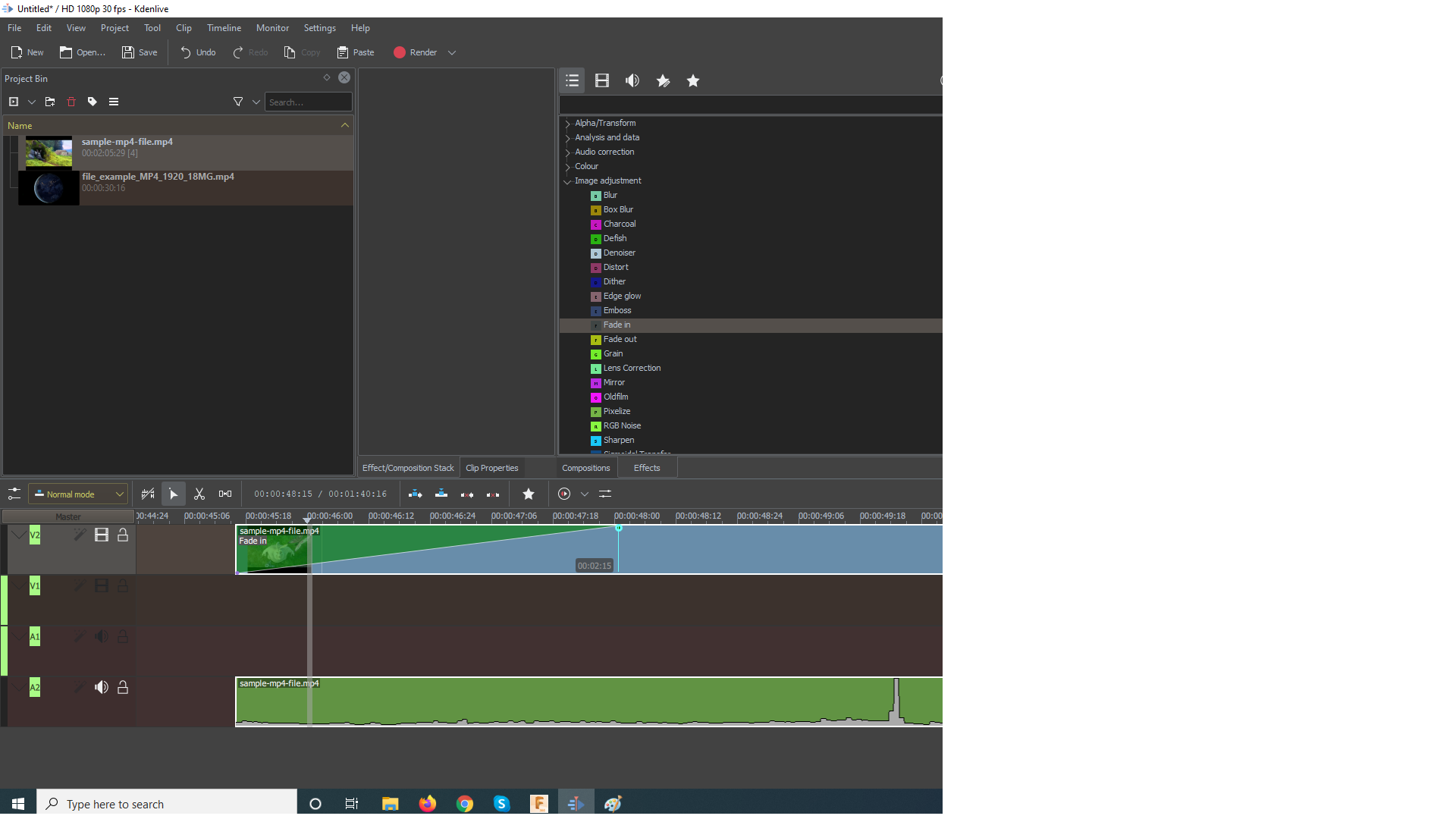The image size is (1456, 819).
Task: Show video effects category icon
Action: point(602,80)
